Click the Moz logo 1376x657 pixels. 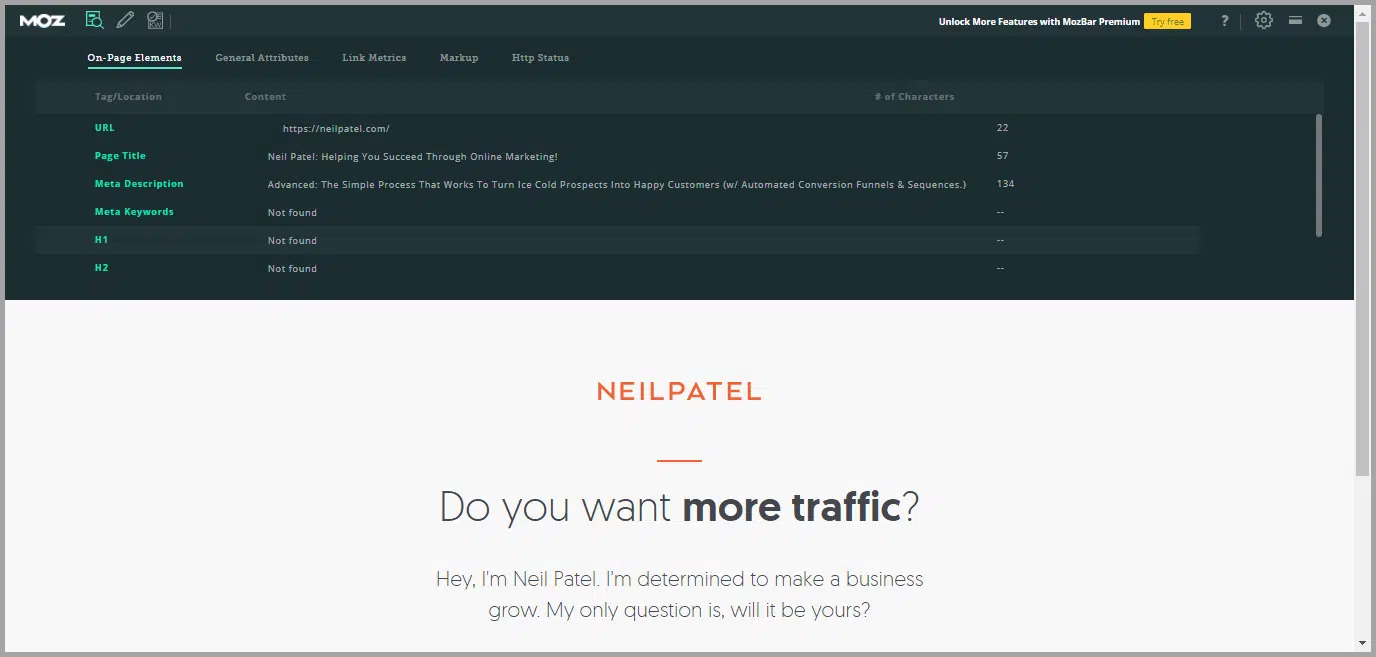point(42,21)
